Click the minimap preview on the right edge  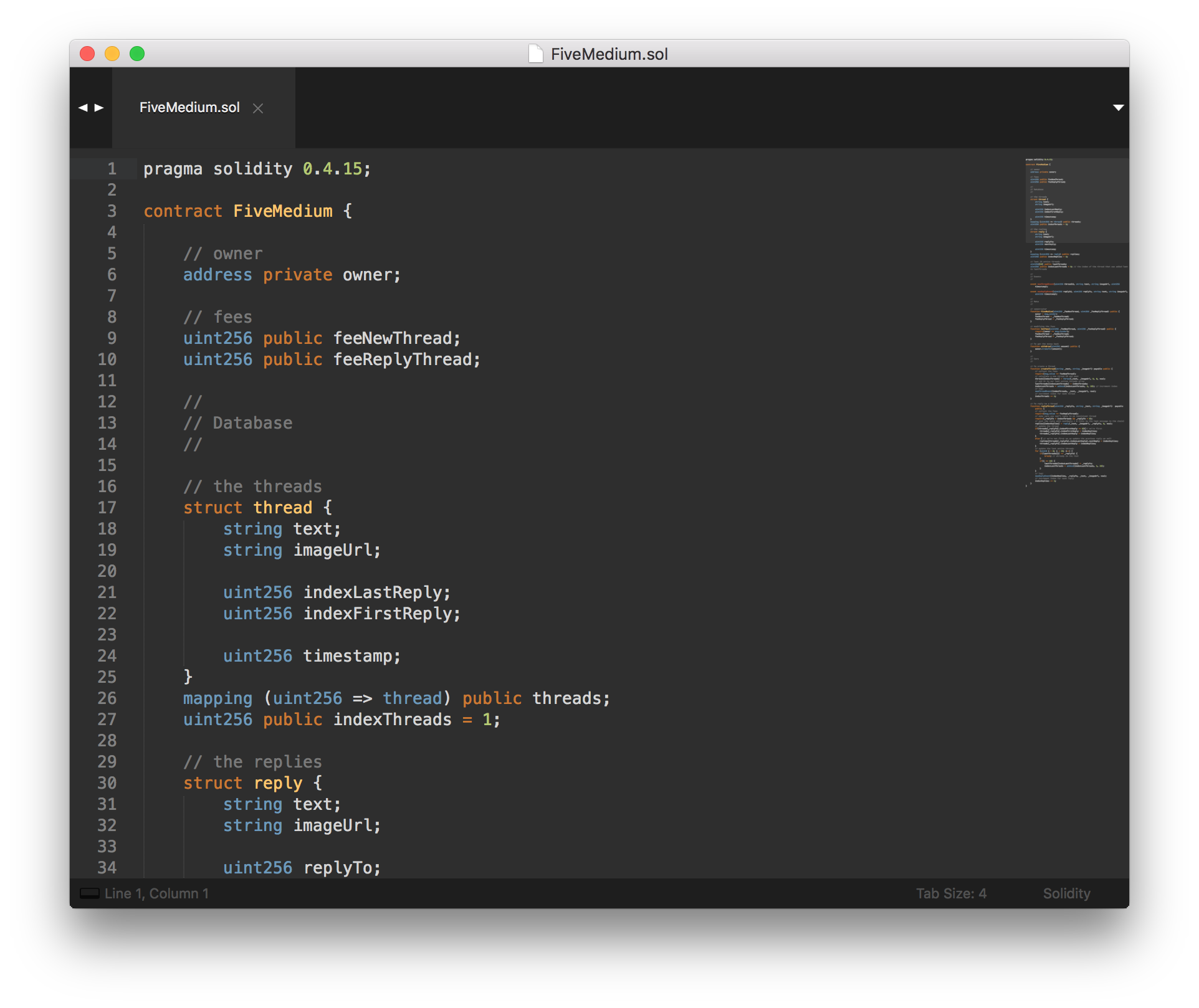[x=1075, y=343]
